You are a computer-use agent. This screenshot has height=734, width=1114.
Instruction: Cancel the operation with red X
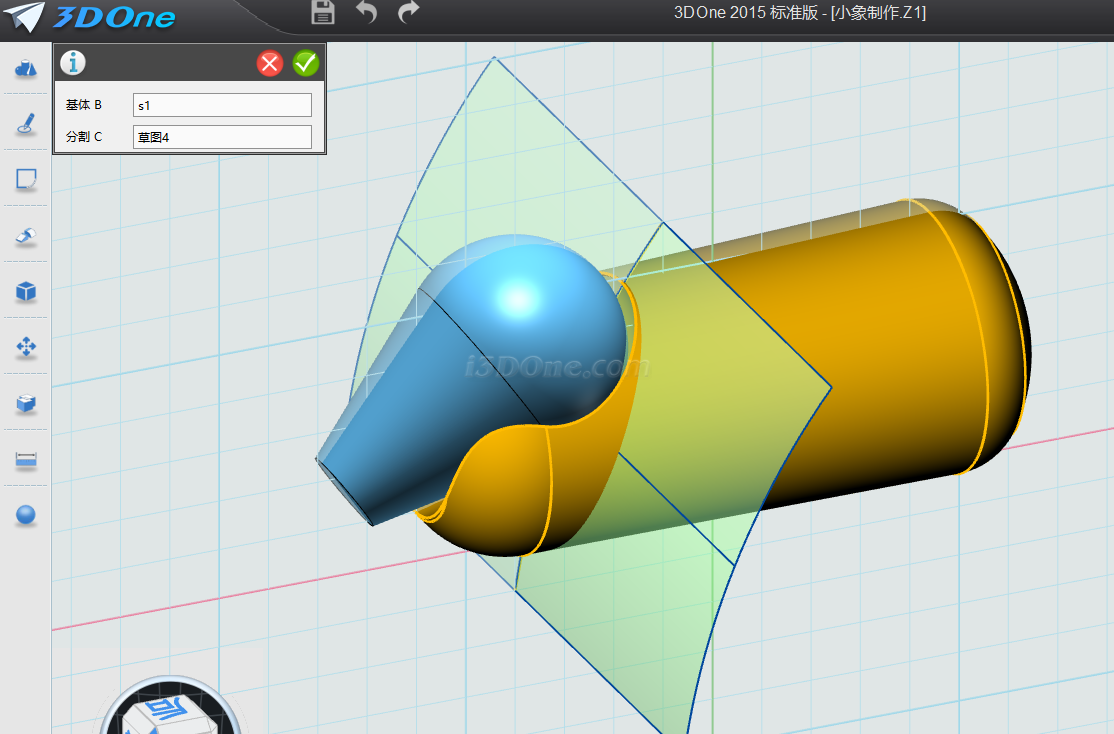click(270, 64)
